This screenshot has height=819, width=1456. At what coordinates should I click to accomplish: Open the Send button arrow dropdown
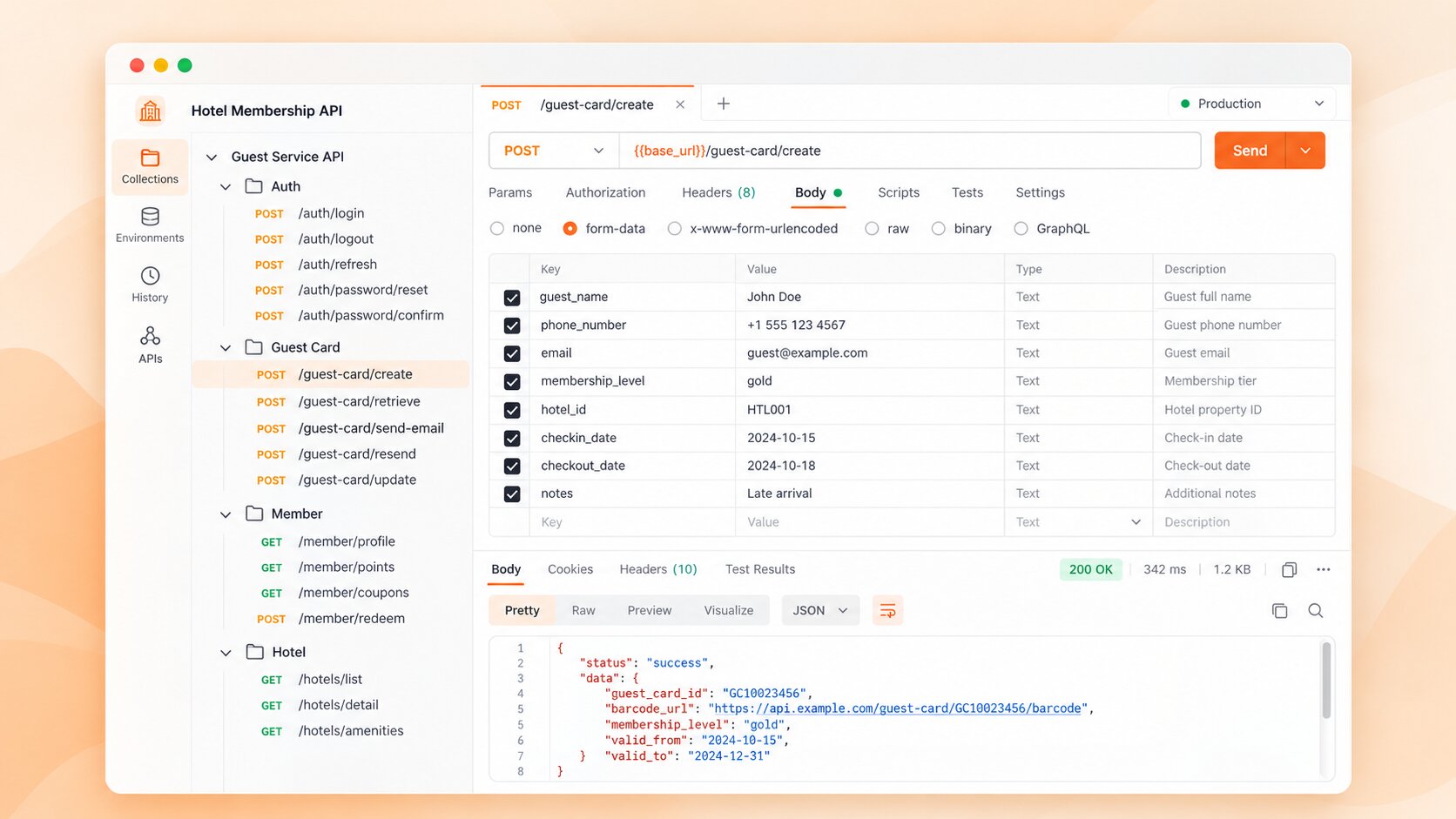coord(1305,151)
